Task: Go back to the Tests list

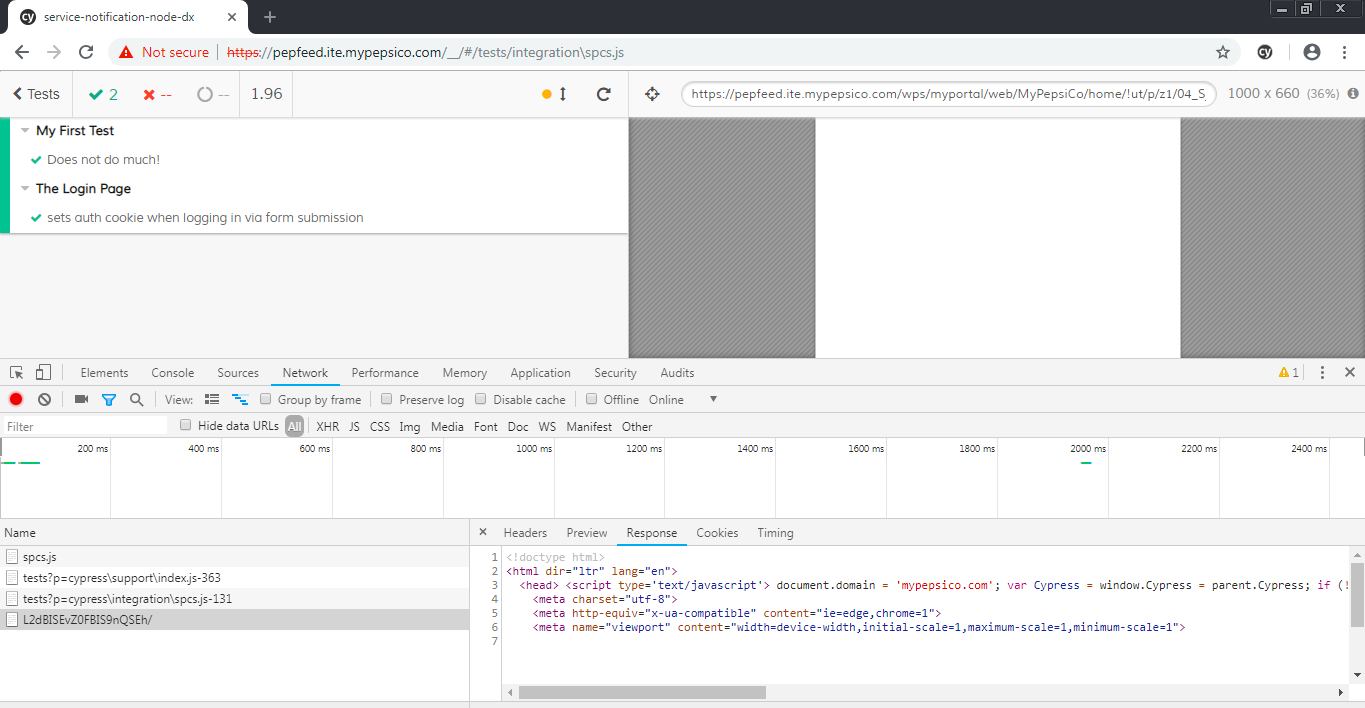Action: click(36, 94)
